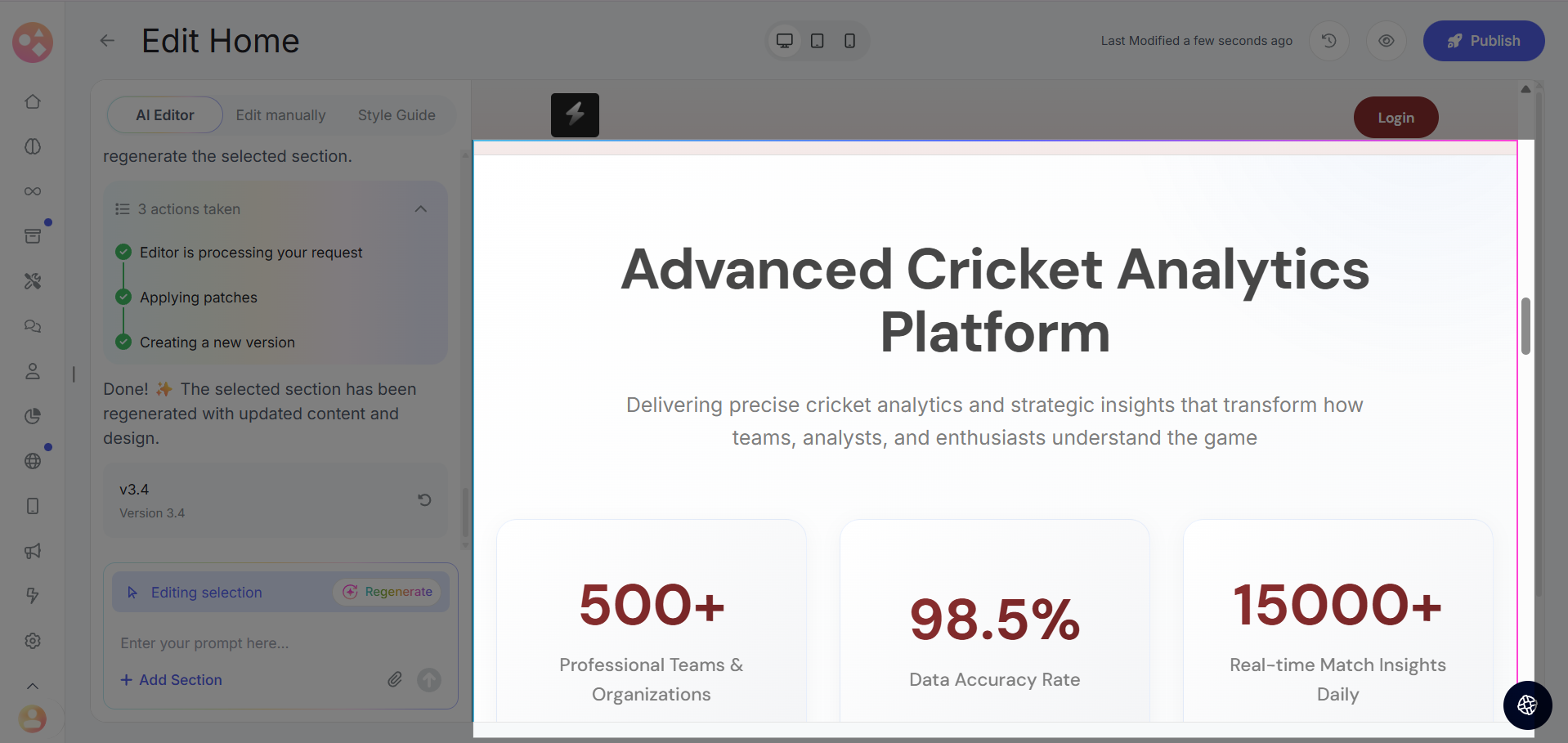
Task: Collapse the 3 actions taken list
Action: point(420,209)
